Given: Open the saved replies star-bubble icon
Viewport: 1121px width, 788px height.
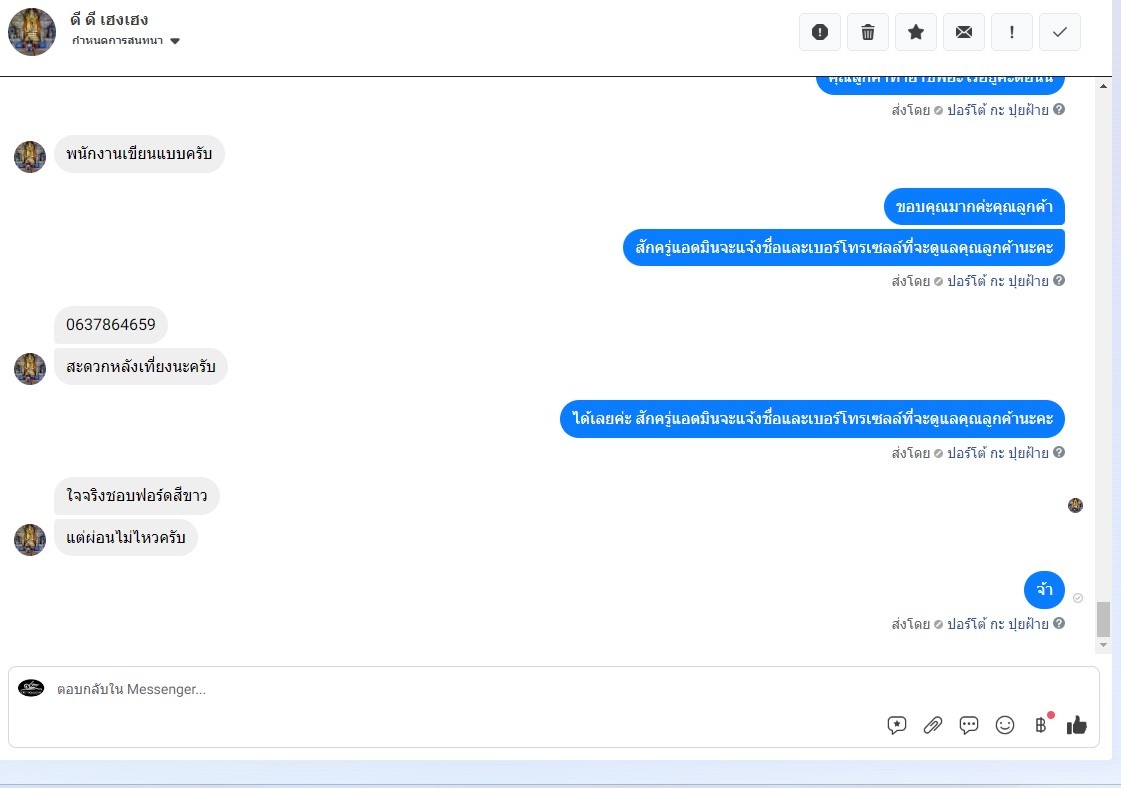Looking at the screenshot, I should pos(897,725).
